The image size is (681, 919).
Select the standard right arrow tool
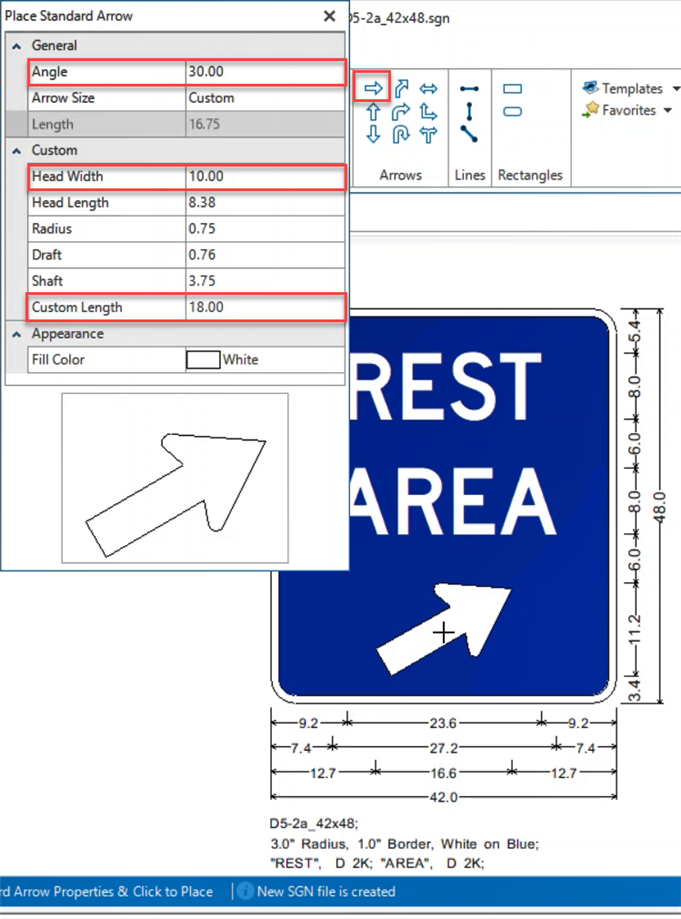pos(373,89)
